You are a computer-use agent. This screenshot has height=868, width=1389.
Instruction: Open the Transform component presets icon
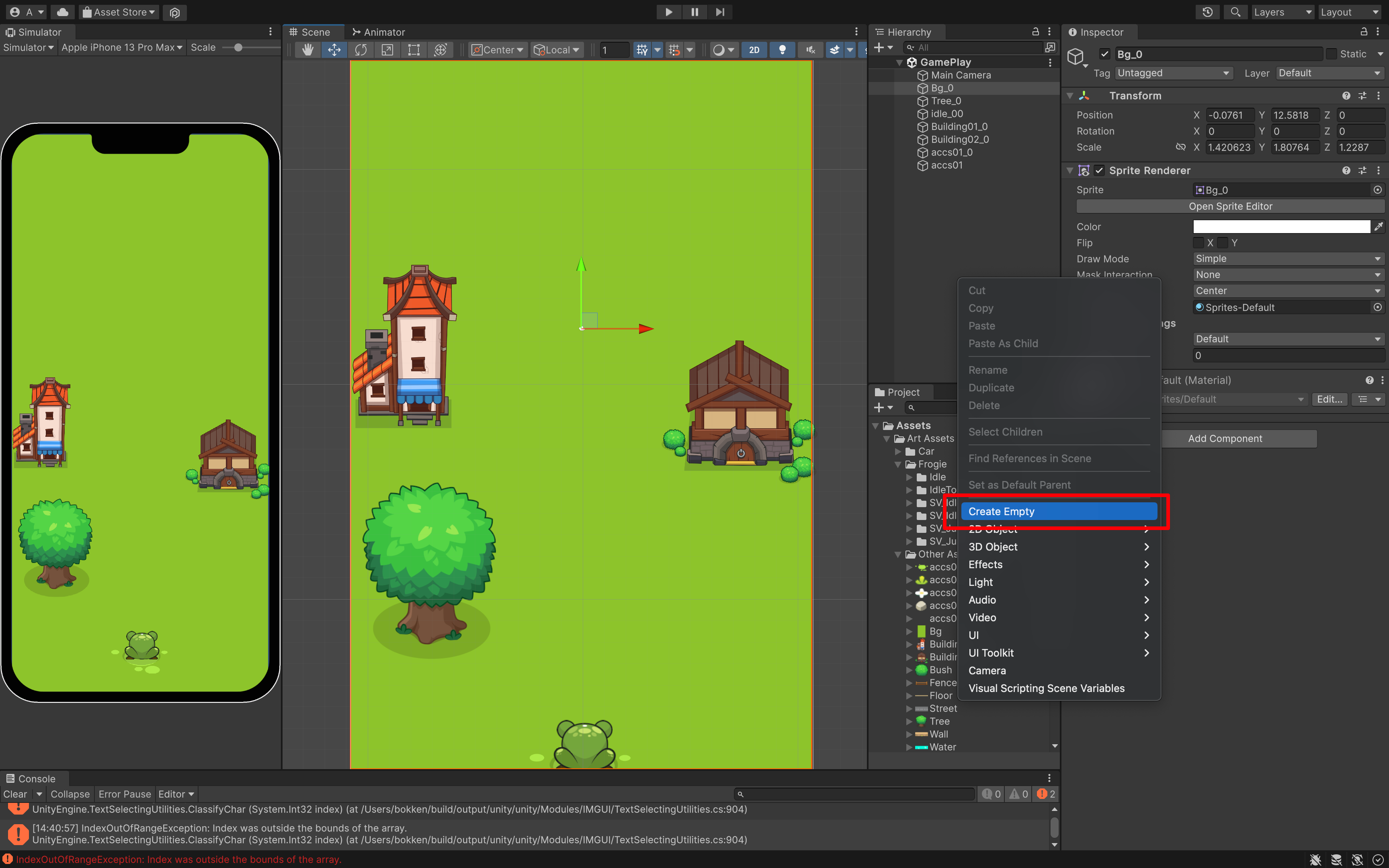tap(1362, 96)
